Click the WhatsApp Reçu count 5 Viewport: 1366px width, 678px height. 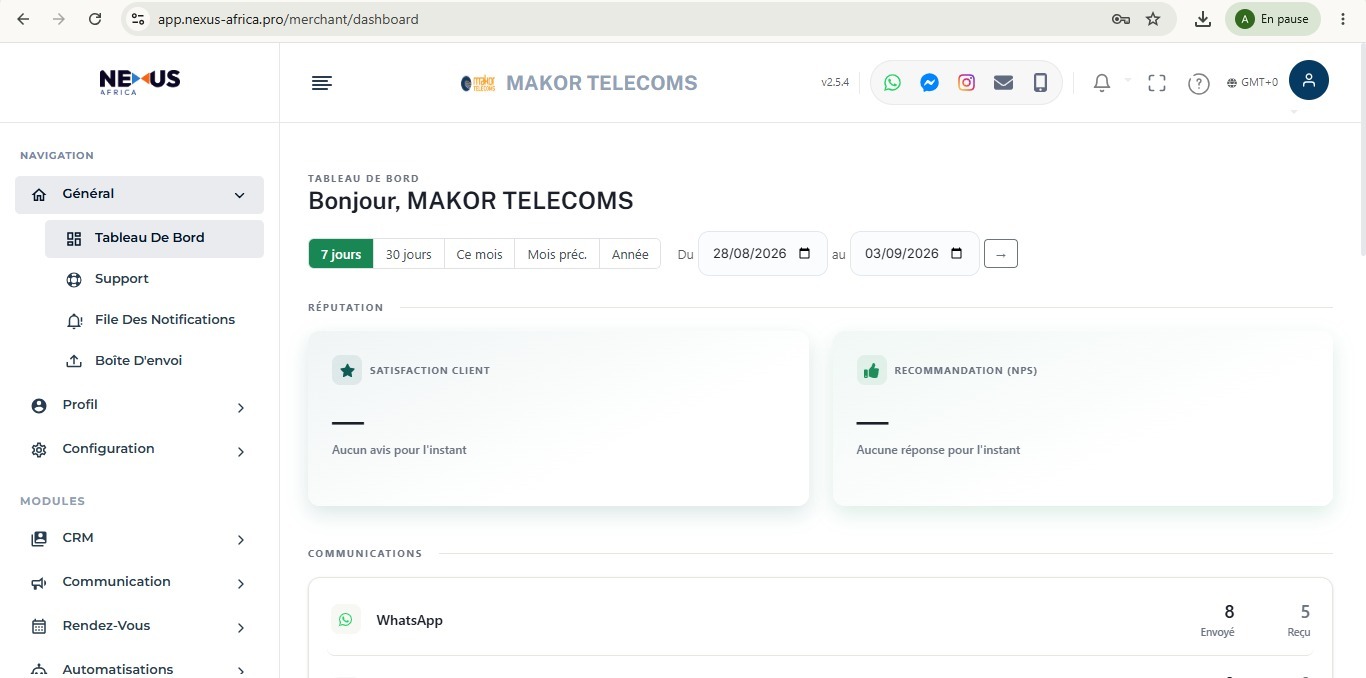pos(1305,612)
